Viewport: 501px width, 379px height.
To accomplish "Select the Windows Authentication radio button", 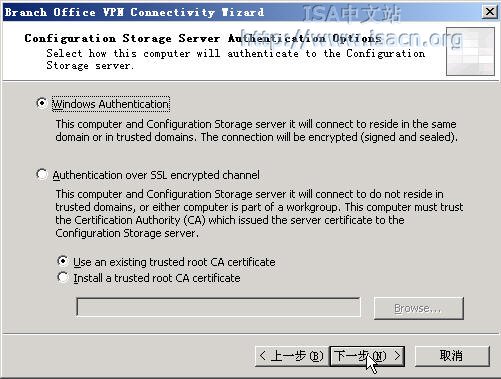I will coord(42,103).
